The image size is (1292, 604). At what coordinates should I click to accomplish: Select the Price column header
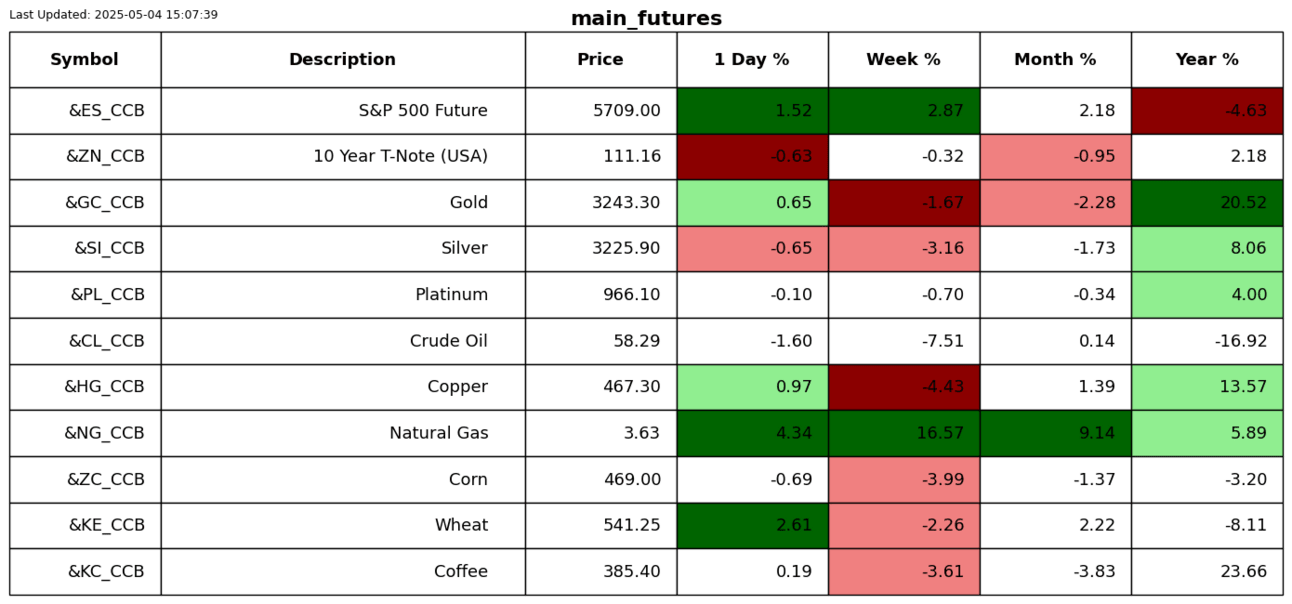[600, 60]
